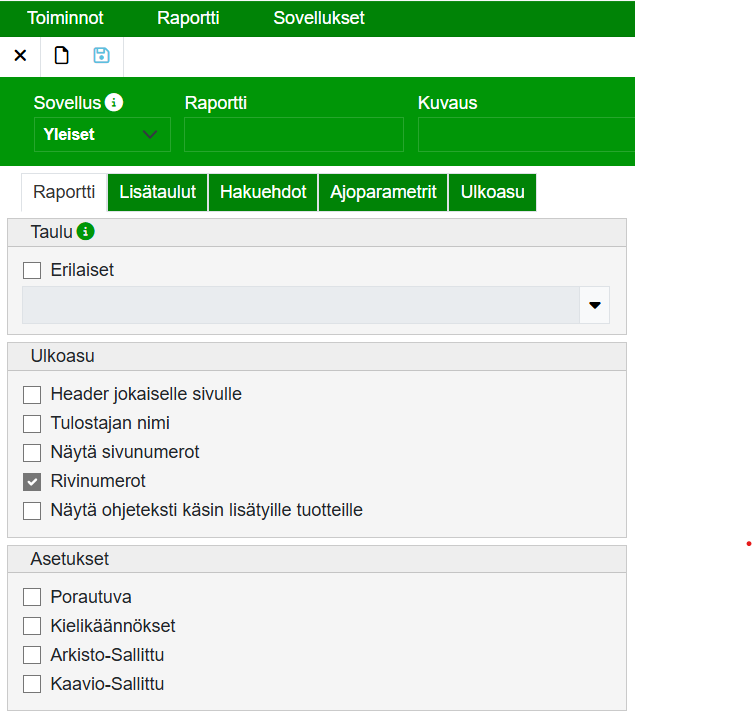
Task: Check Header jokaiselle sivulle option
Action: pyautogui.click(x=32, y=394)
